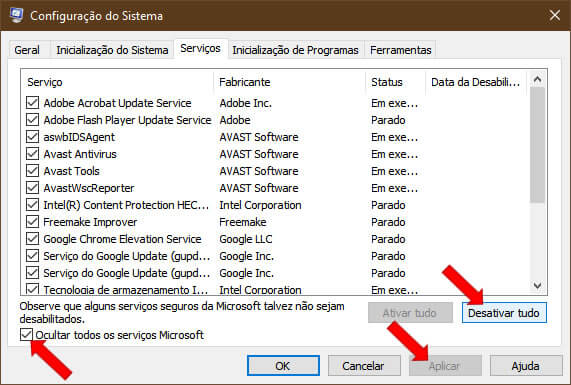
Task: Toggle Intel(R) Content Protection HEC checkbox
Action: coord(32,205)
